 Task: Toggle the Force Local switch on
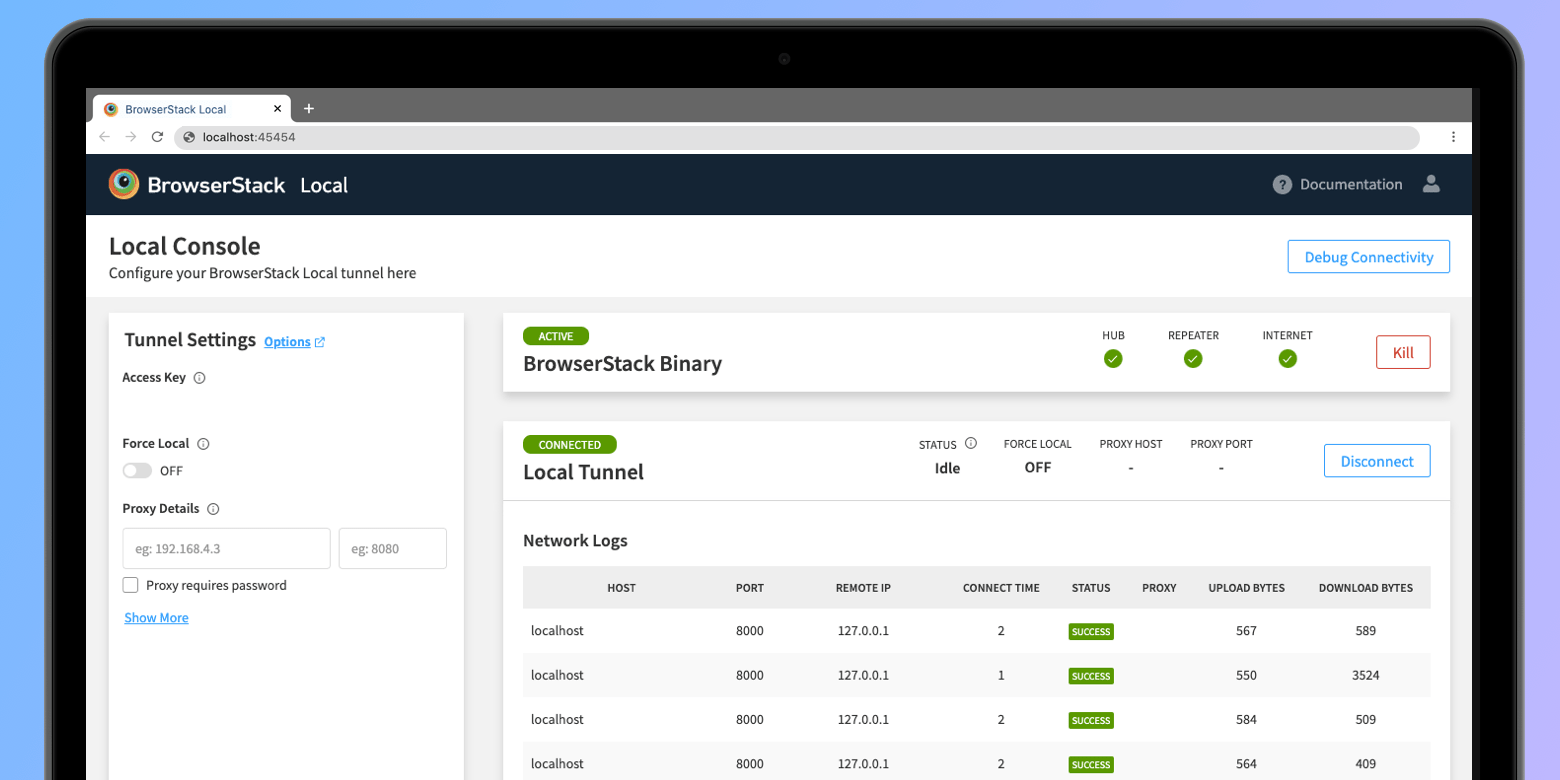click(137, 471)
